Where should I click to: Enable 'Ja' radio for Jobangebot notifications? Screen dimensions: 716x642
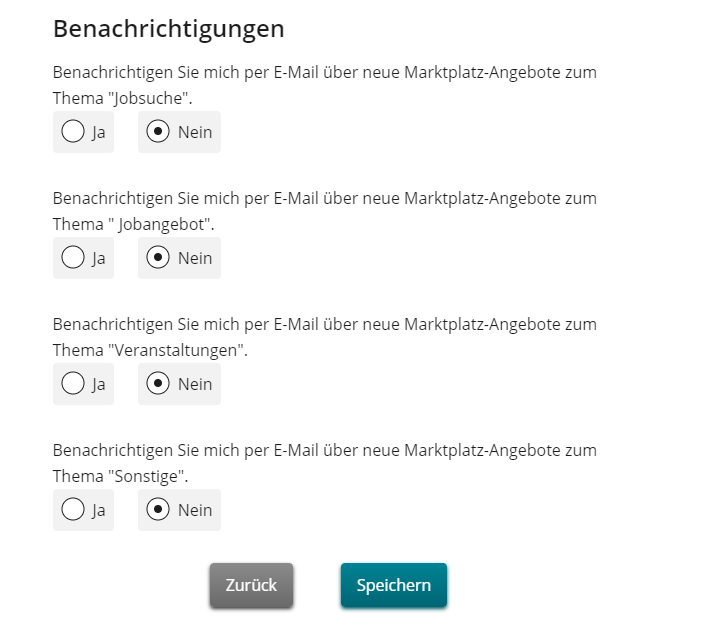pos(73,258)
